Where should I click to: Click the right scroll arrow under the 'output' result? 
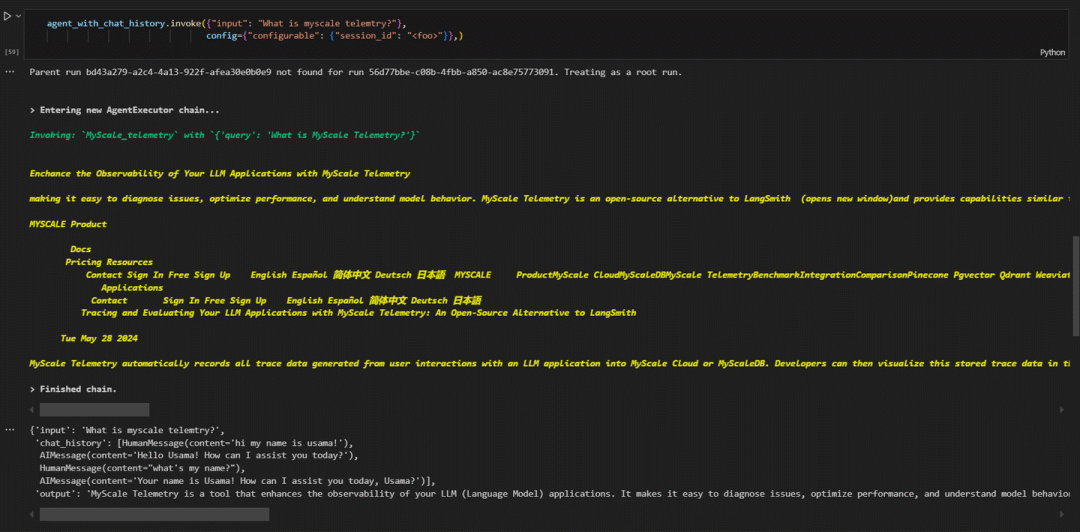(1061, 515)
